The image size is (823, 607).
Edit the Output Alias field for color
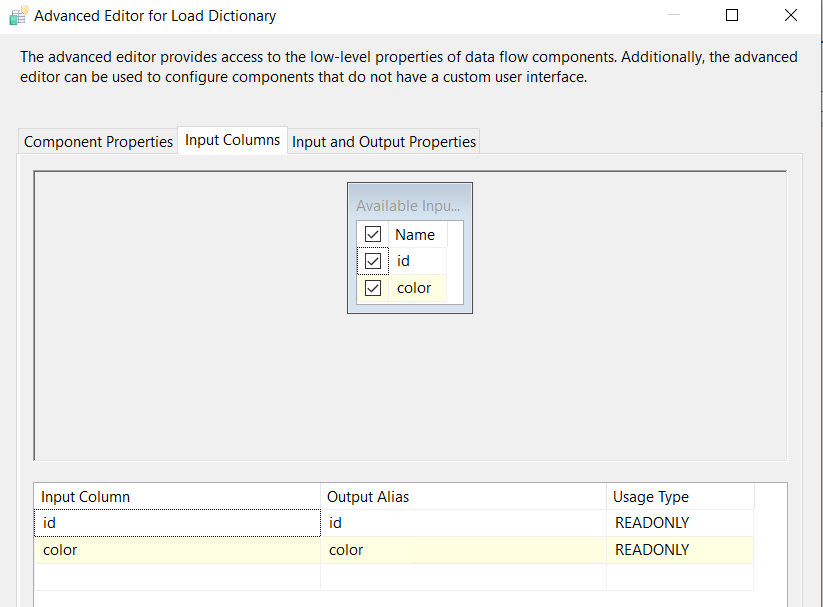tap(464, 550)
